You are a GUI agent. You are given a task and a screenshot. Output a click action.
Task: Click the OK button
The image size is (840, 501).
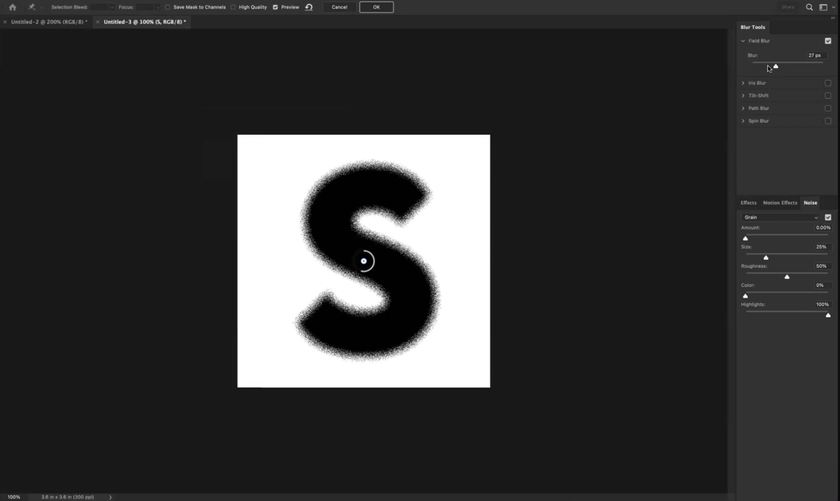click(x=376, y=7)
